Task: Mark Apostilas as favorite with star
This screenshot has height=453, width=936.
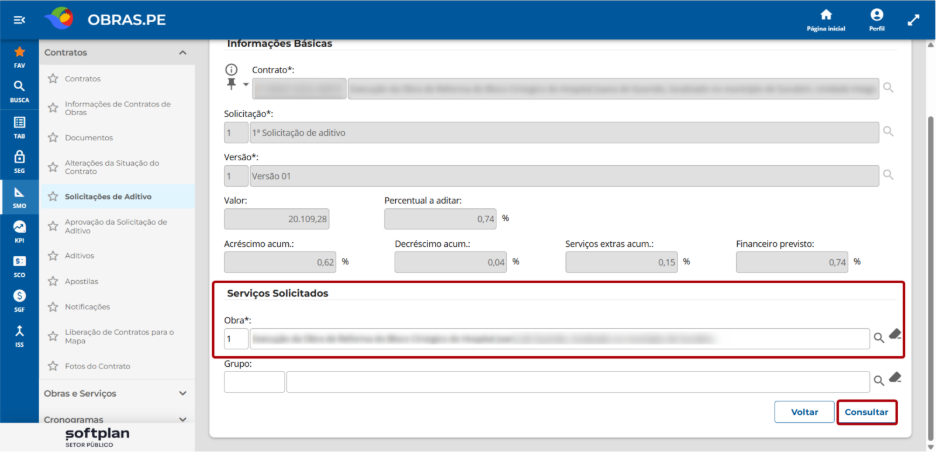Action: [x=53, y=281]
